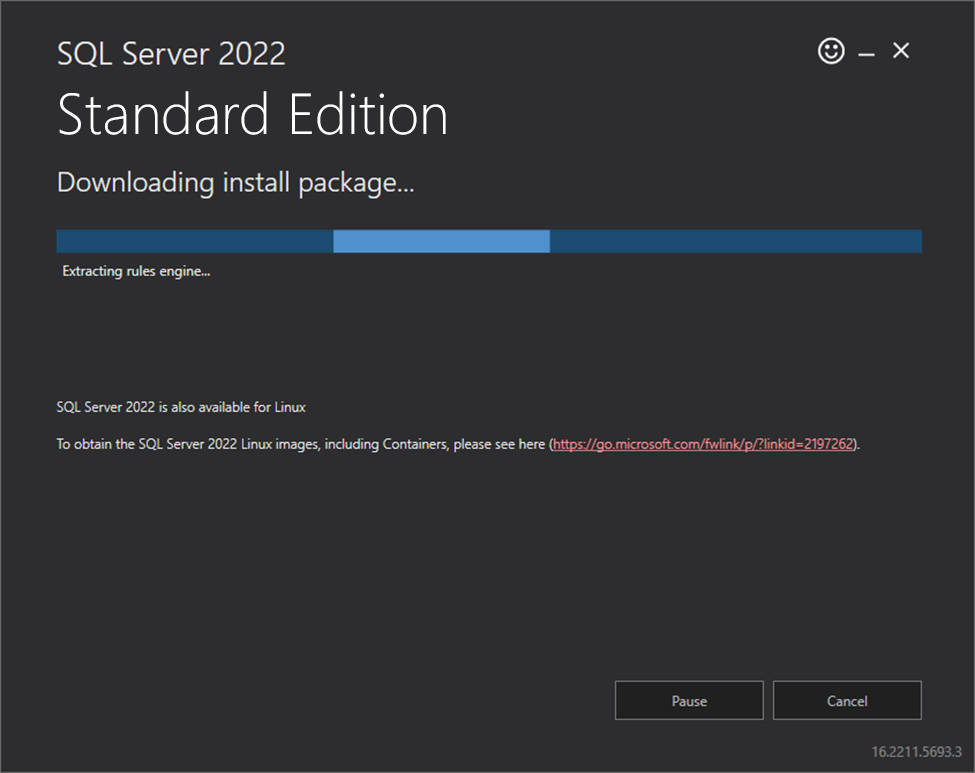
Task: Click the progress bar's dark right section
Action: [735, 241]
